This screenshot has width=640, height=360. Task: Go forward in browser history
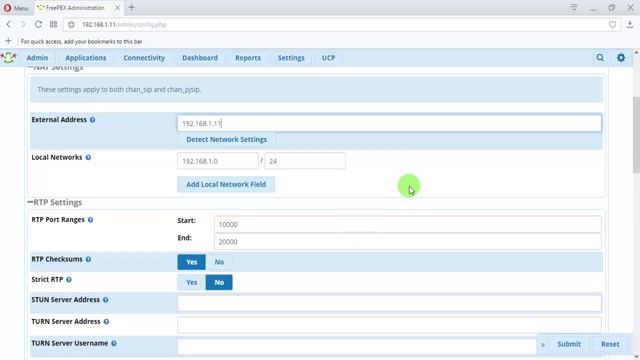23,24
